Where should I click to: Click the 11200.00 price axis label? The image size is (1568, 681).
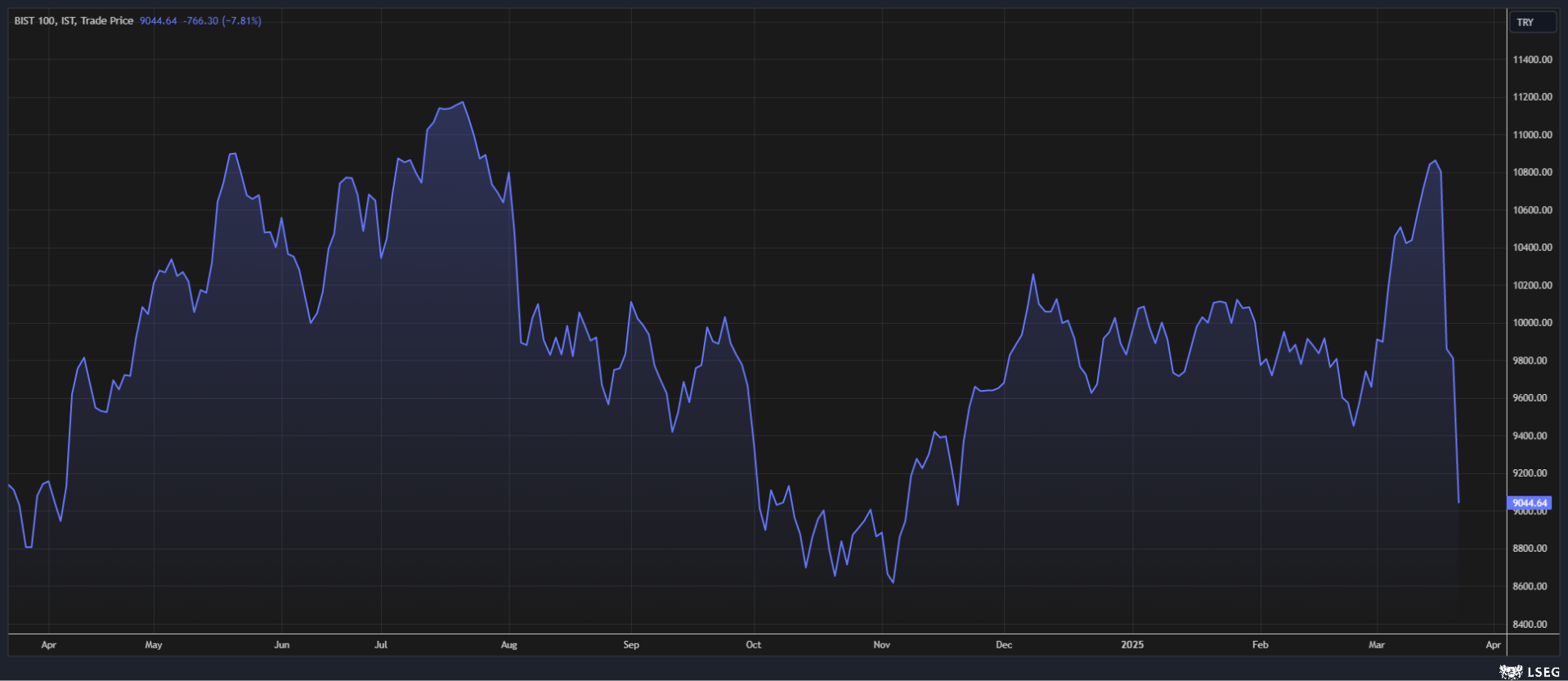[x=1532, y=97]
